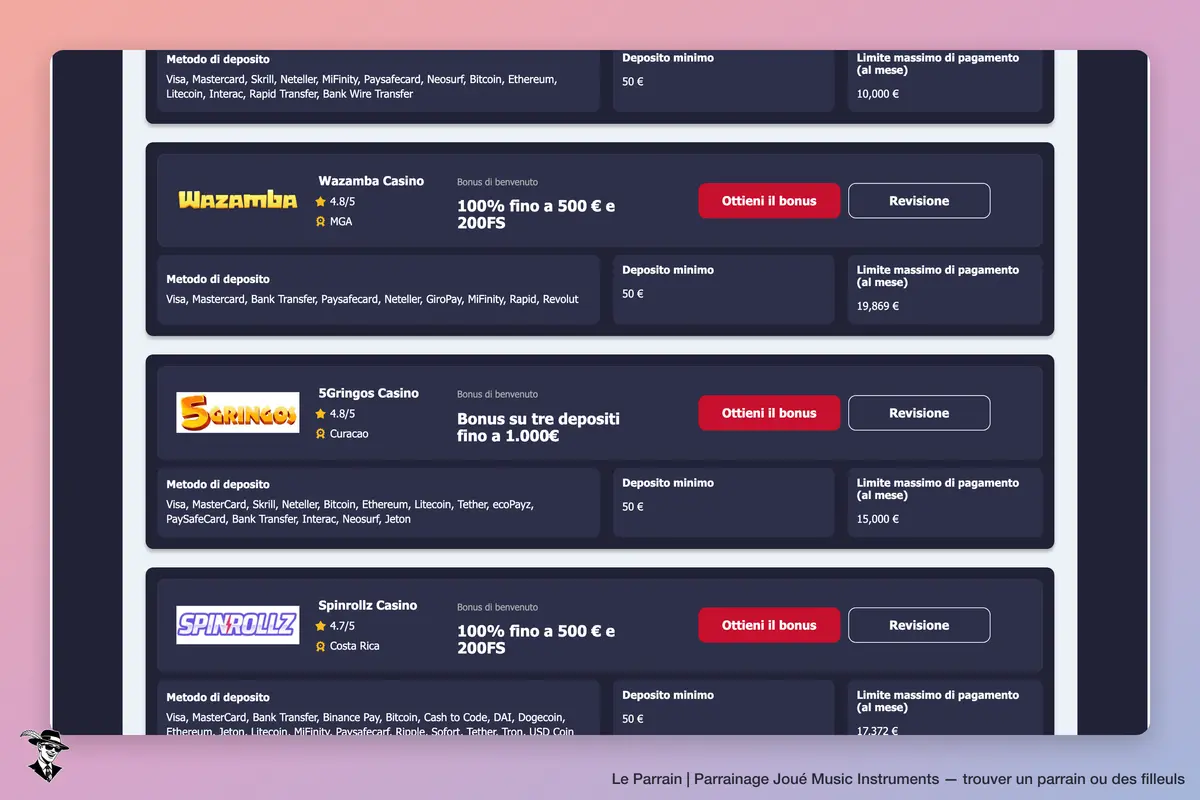Open the Spinrollz Casino Revisione
Screen dimensions: 1200x800
click(x=919, y=625)
